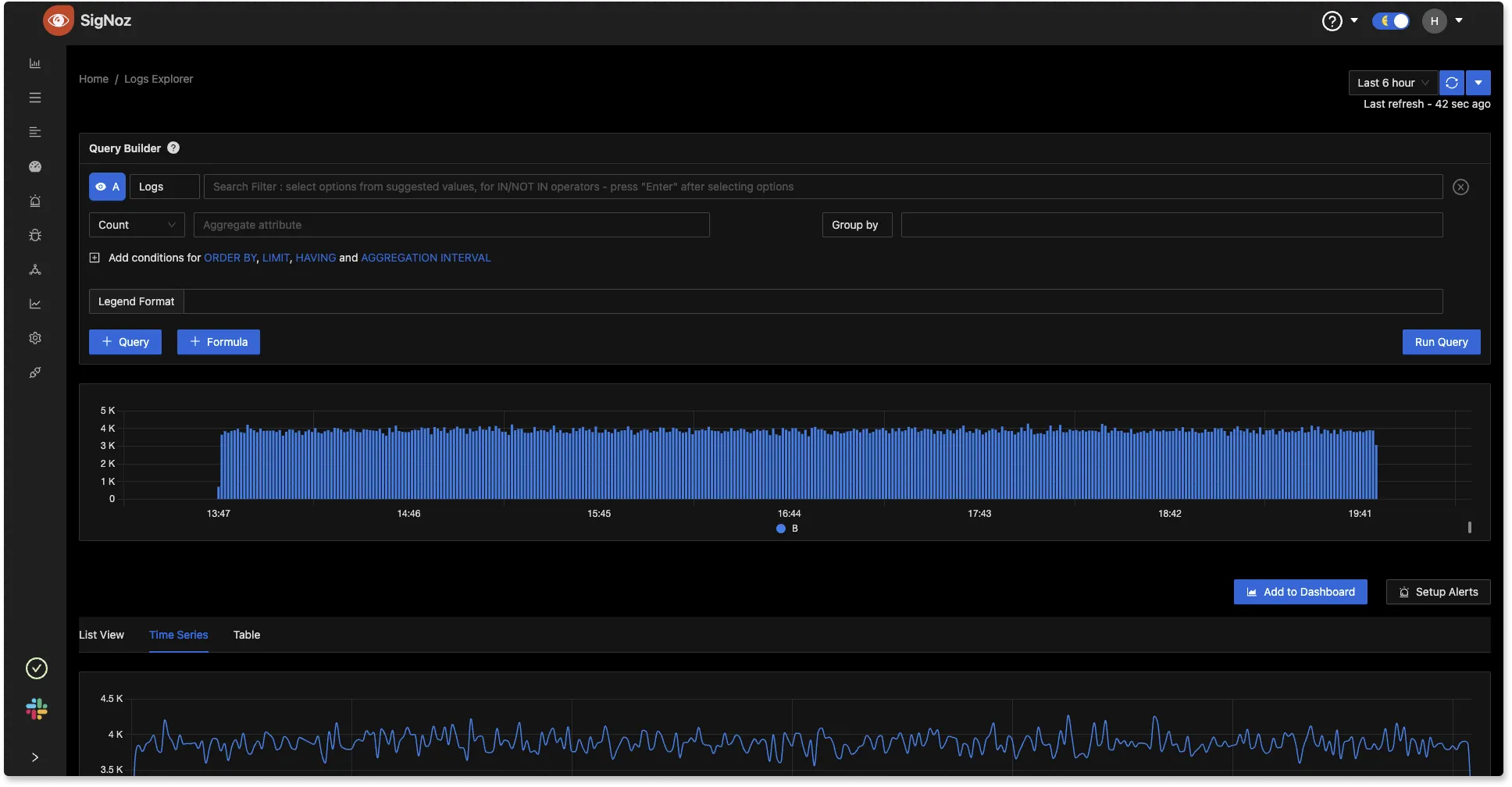The image size is (1512, 787).
Task: Open the Usage Explorer line-chart icon in the sidebar
Action: pos(35,304)
